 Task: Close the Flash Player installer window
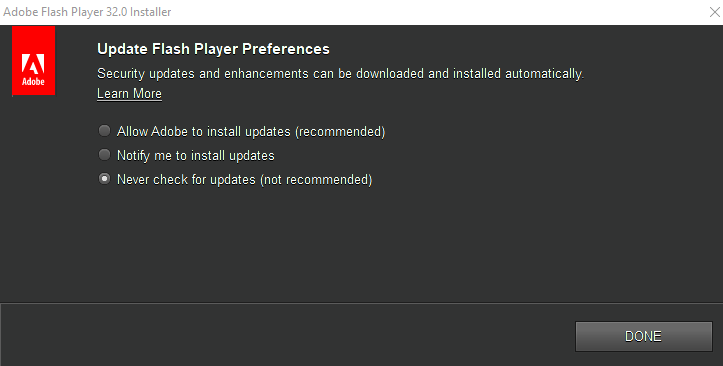point(714,12)
